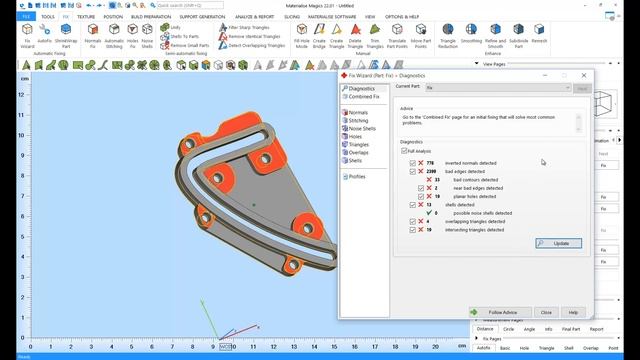Click Close button at wizard bottom

click(546, 312)
